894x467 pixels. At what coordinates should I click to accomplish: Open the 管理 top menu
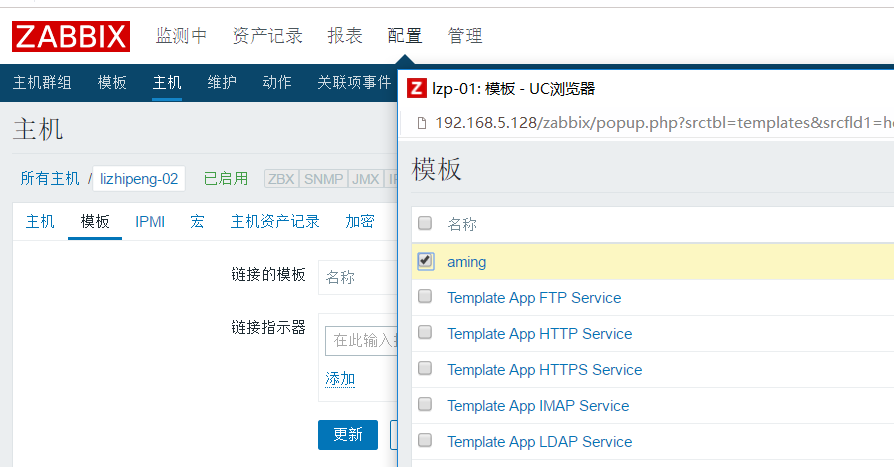point(465,36)
